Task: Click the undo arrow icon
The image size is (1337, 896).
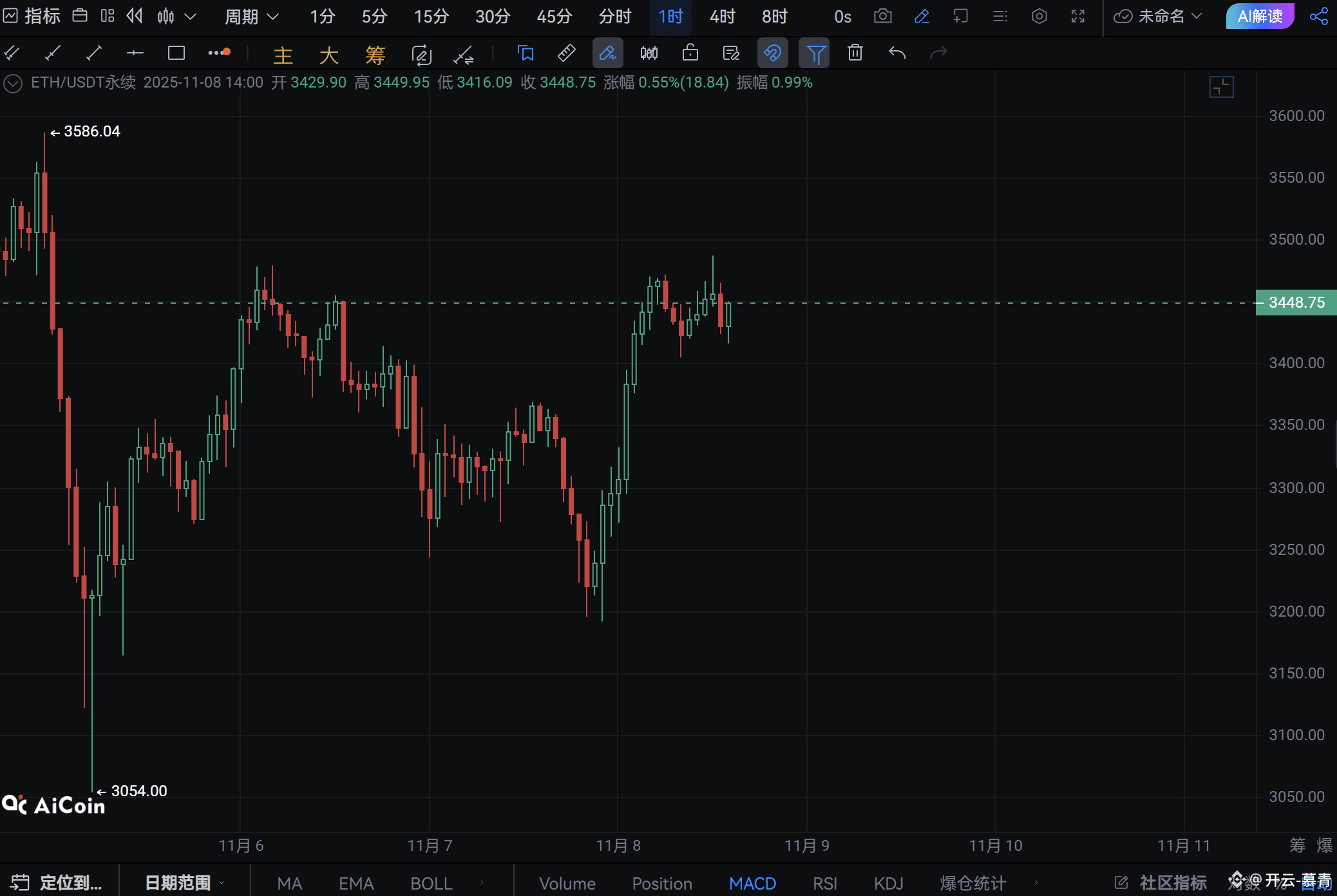Action: [x=896, y=53]
